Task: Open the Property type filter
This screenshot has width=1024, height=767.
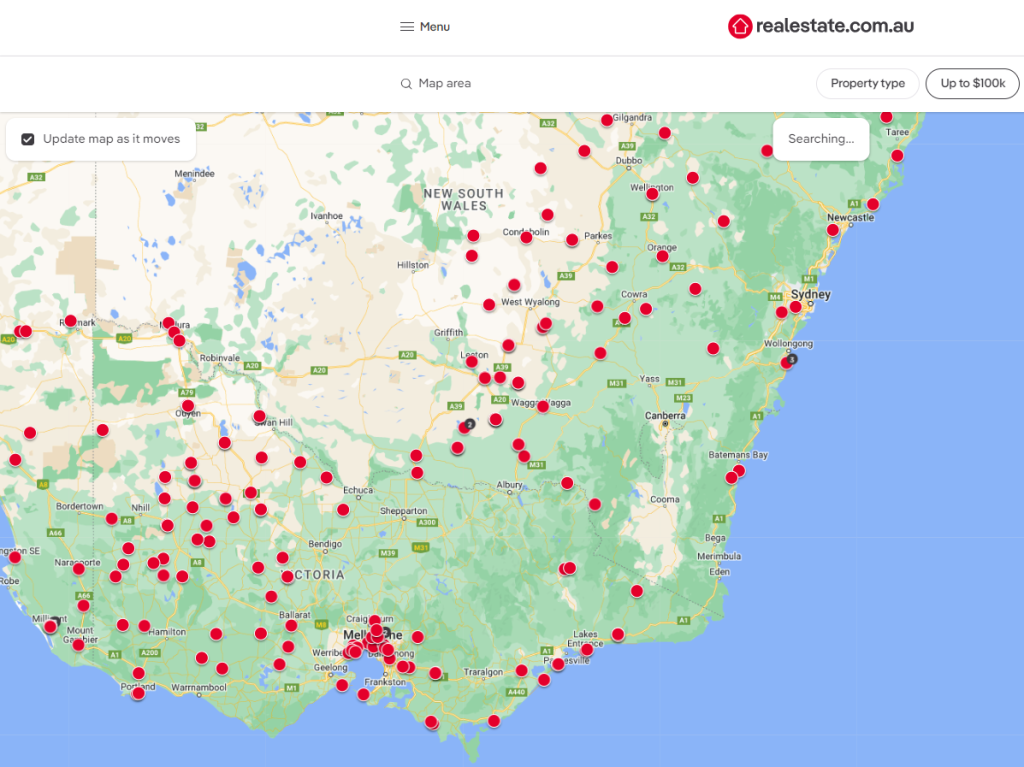Action: coord(867,84)
